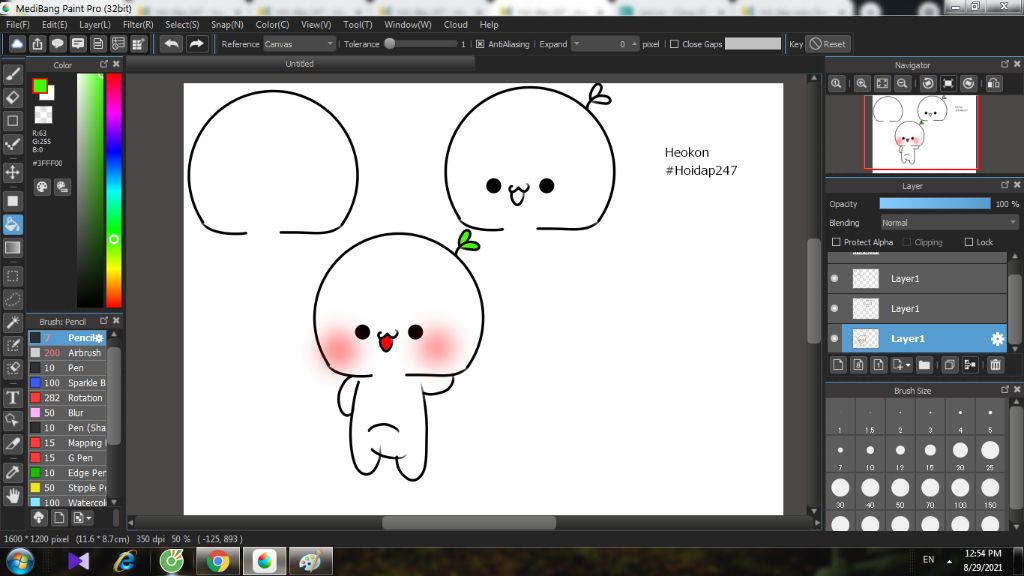
Task: Open the Reference Canvas dropdown
Action: pyautogui.click(x=299, y=44)
